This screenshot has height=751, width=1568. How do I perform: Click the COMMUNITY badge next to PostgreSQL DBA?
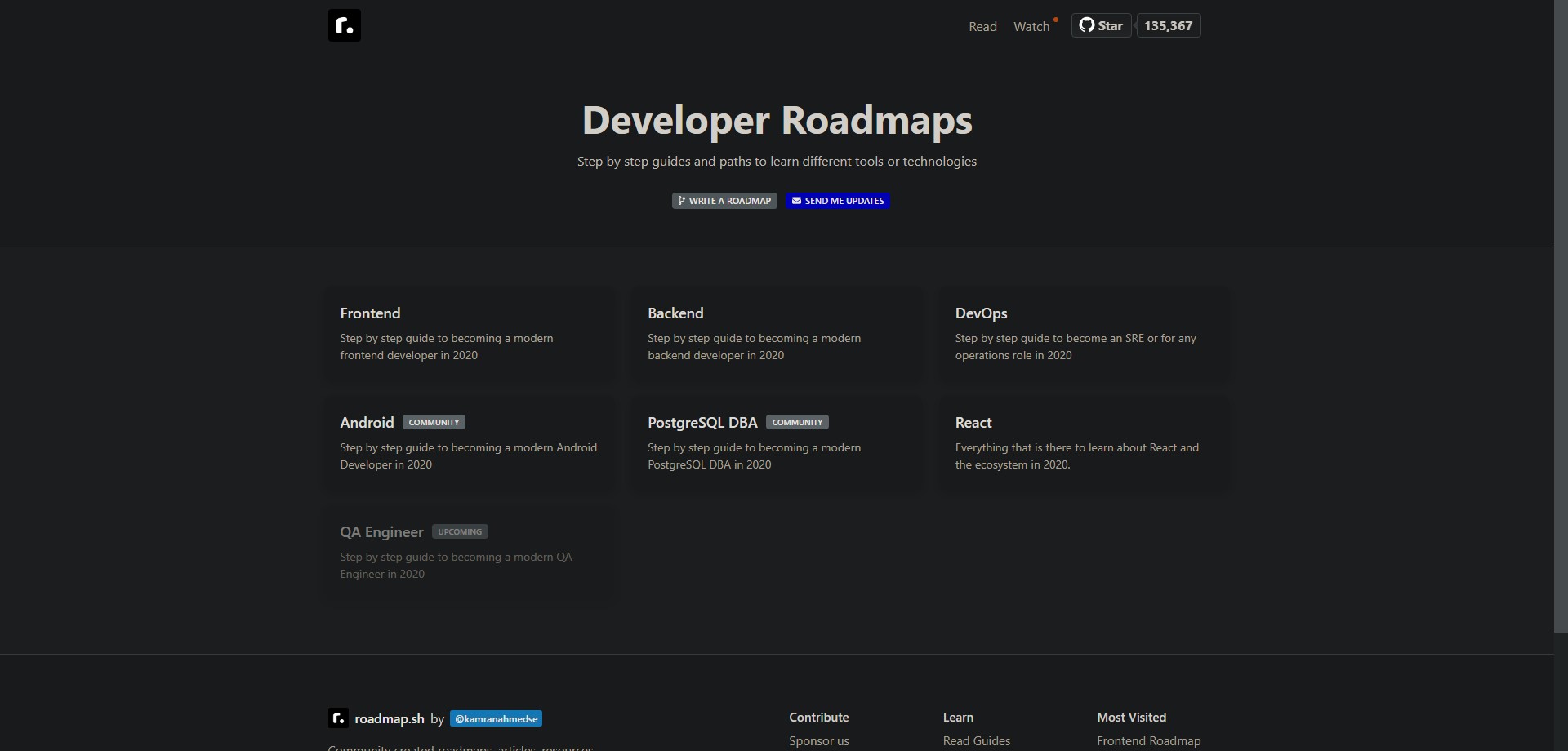[x=797, y=422]
